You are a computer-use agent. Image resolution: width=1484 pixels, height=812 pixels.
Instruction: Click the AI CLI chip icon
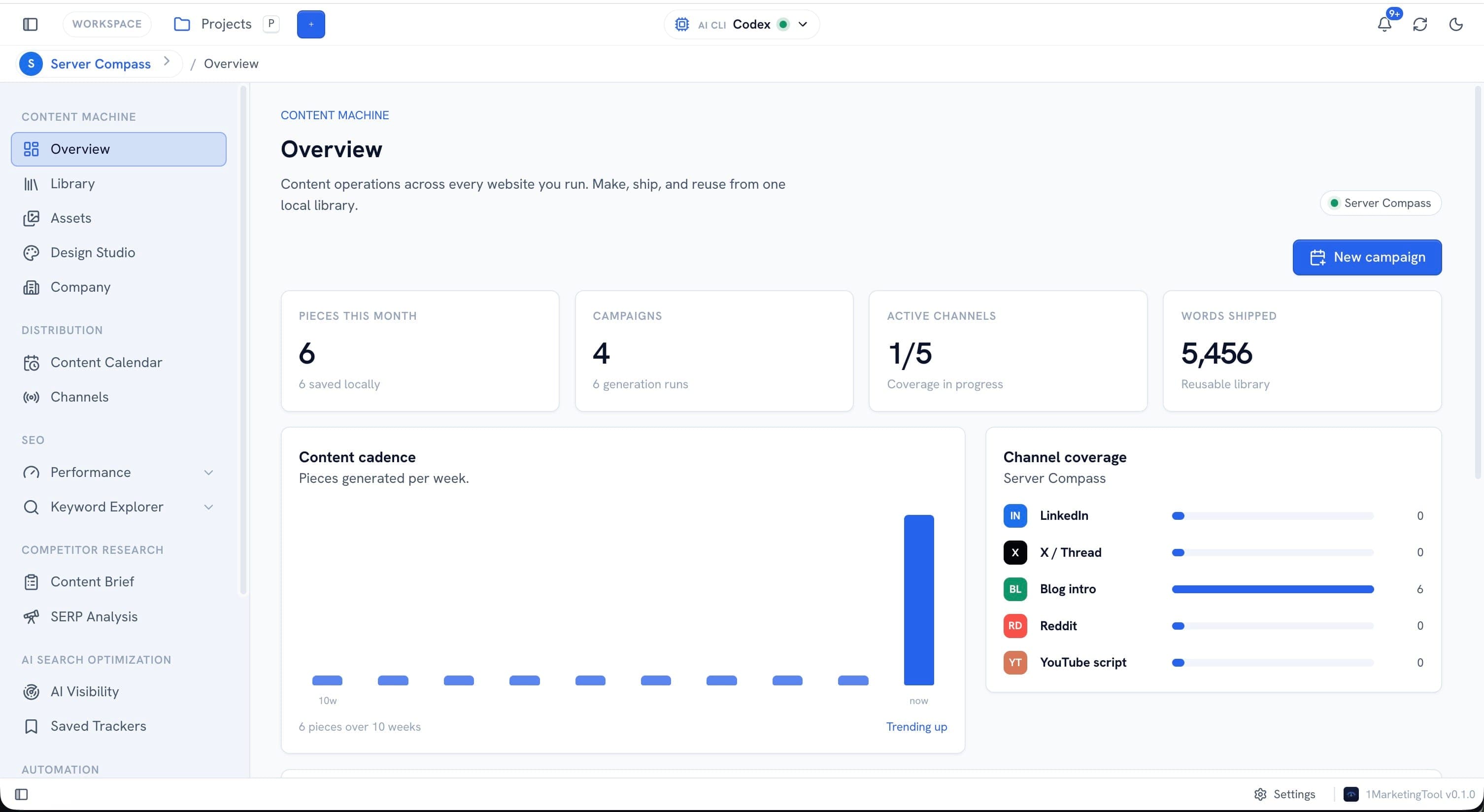[x=682, y=24]
